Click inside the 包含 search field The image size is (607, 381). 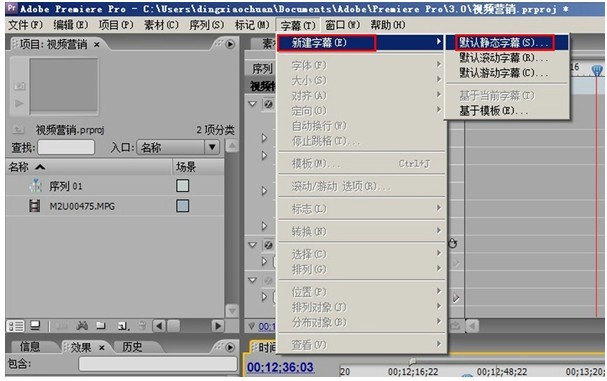pyautogui.click(x=158, y=364)
